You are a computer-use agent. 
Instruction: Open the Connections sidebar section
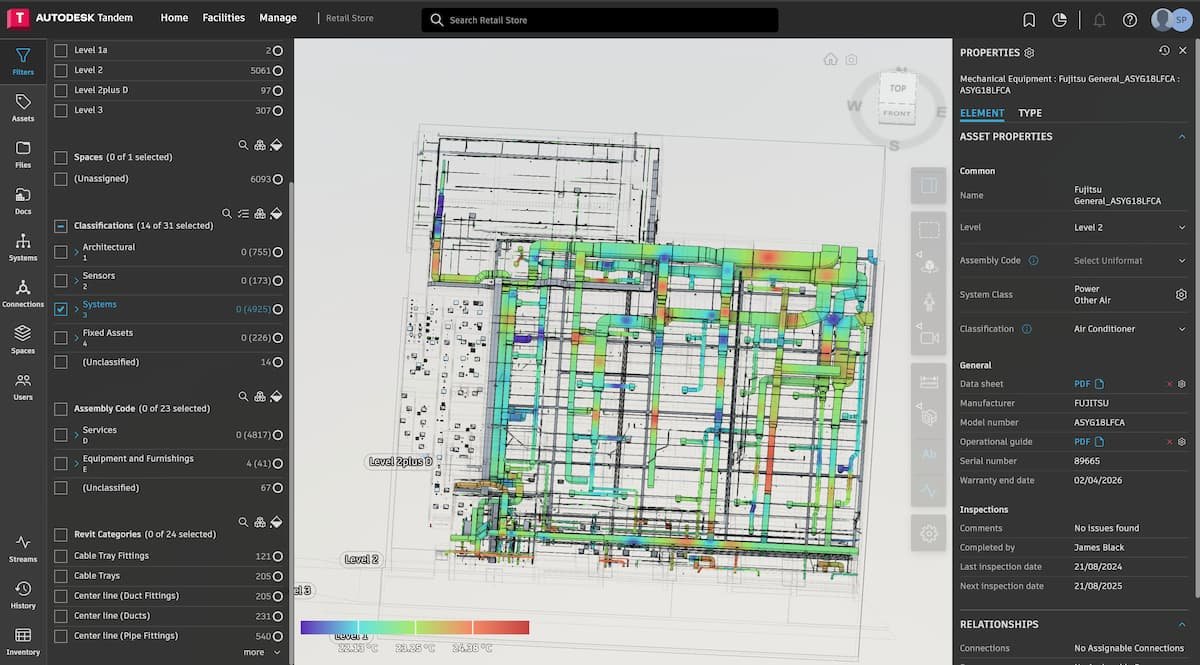coord(22,293)
